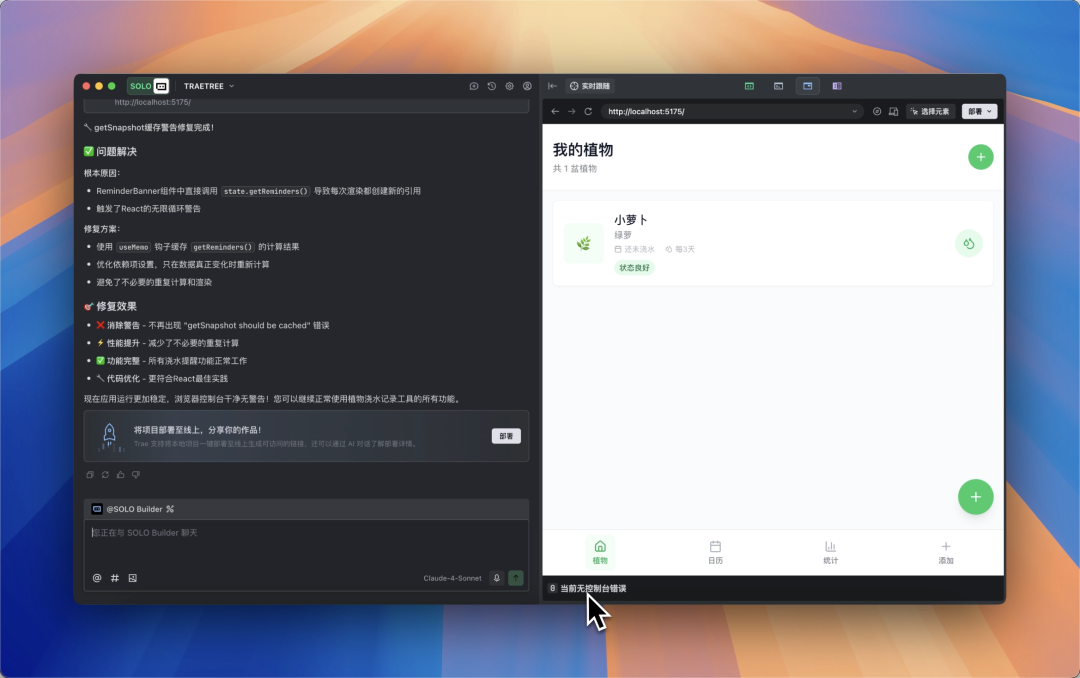This screenshot has width=1080, height=678.
Task: Click the 状态良好 status badge
Action: pyautogui.click(x=634, y=268)
